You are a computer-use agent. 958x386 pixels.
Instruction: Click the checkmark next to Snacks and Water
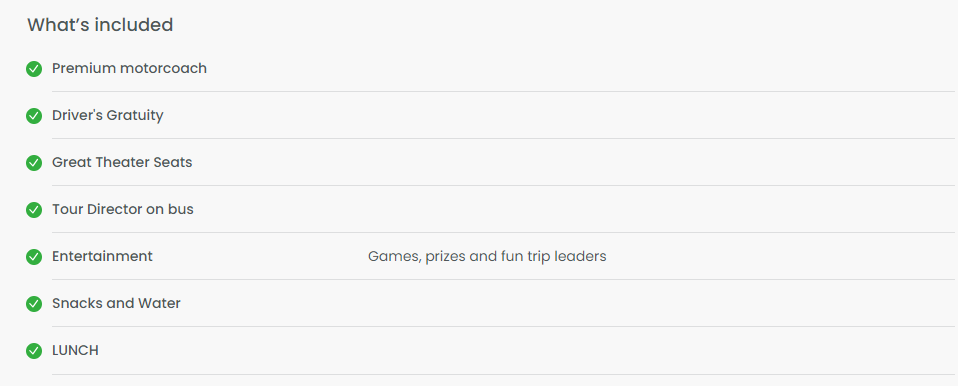34,304
